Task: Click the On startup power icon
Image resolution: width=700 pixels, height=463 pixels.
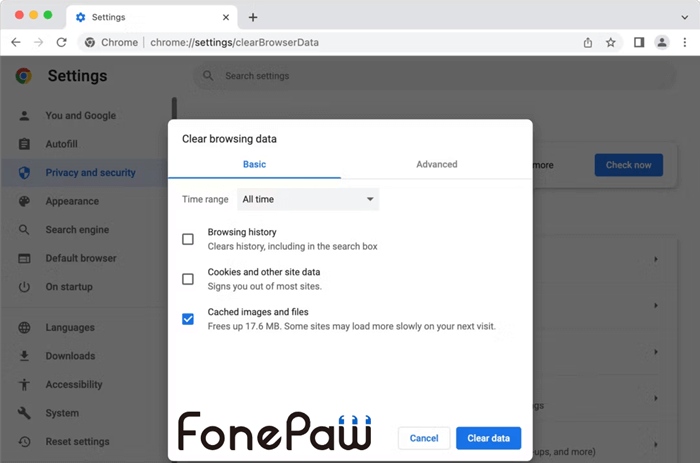Action: (x=24, y=287)
